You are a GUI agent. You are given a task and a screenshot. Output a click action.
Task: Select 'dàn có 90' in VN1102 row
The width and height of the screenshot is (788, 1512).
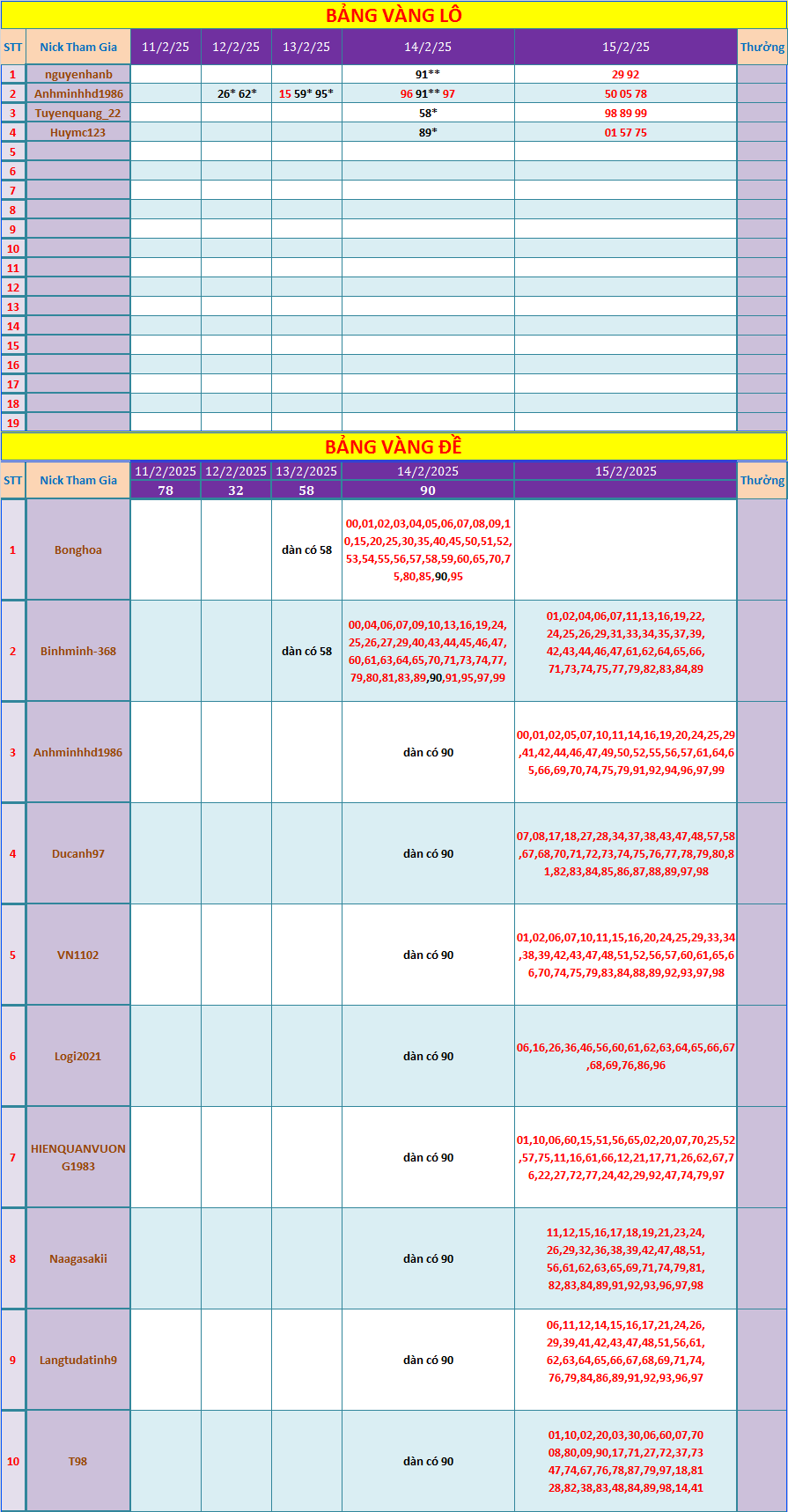[428, 955]
